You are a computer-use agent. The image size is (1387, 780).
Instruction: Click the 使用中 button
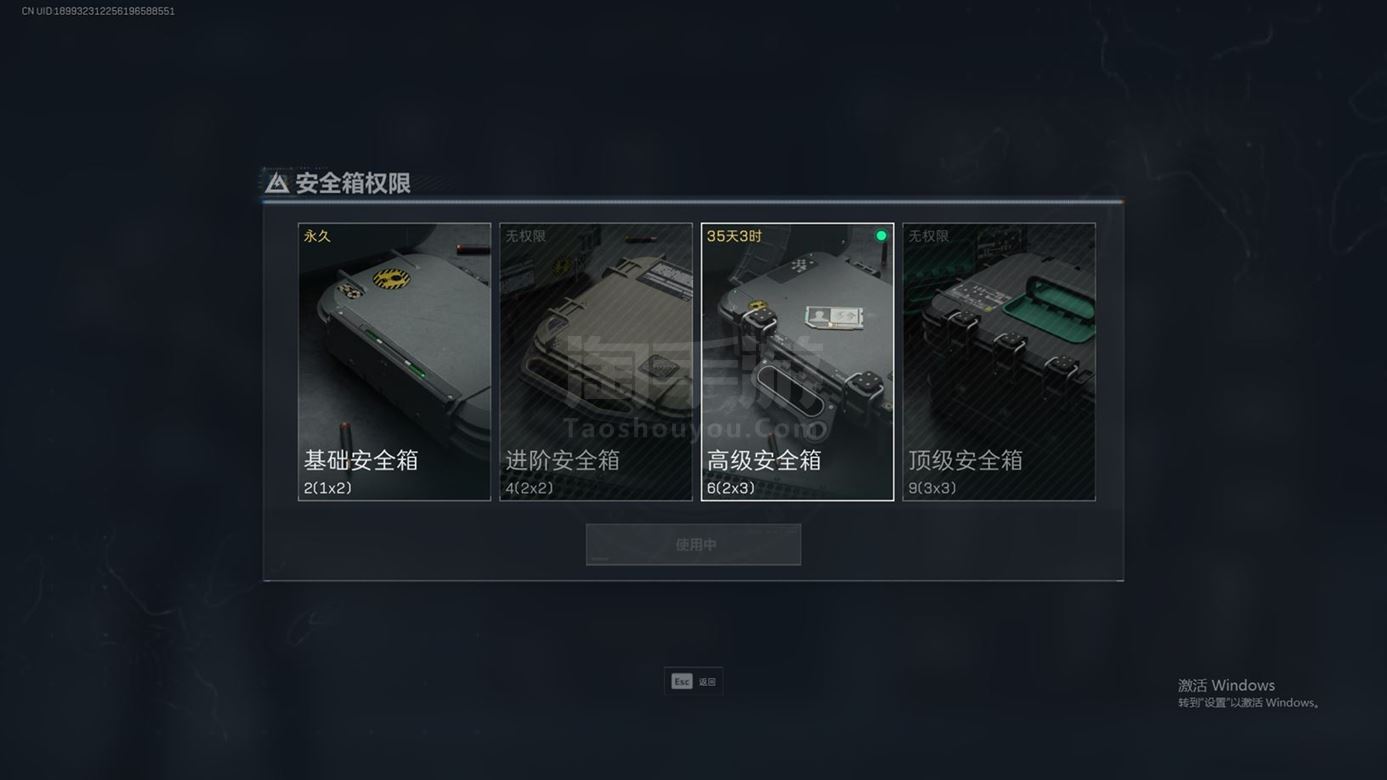click(693, 545)
